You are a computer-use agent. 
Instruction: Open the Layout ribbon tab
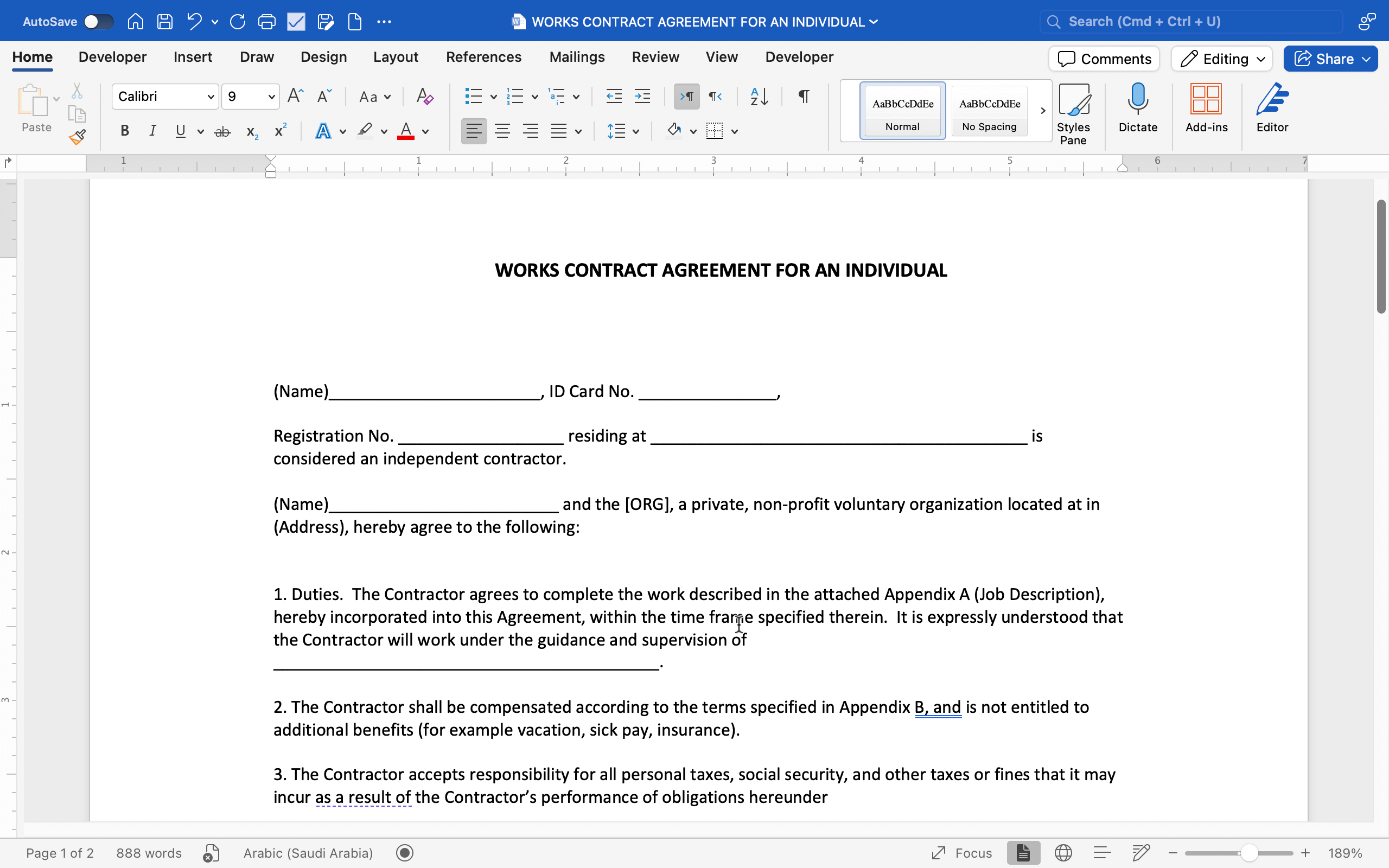click(x=396, y=57)
